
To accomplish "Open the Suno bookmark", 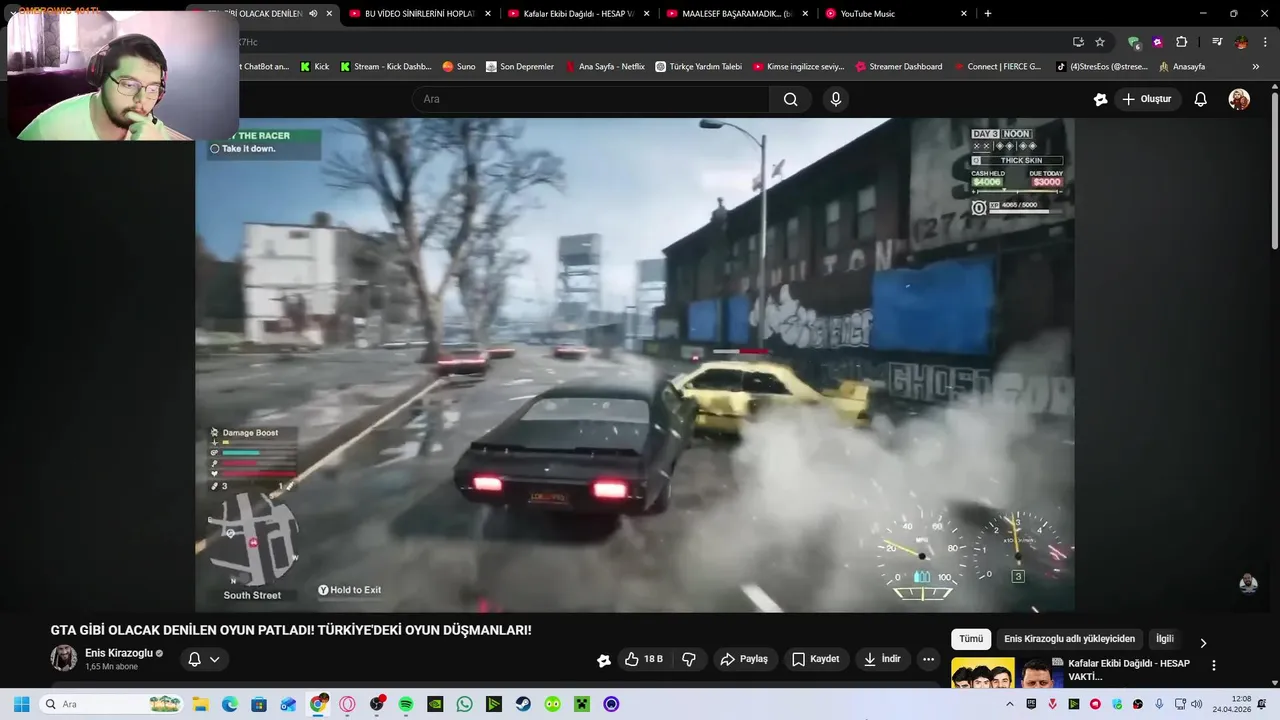I will click(459, 67).
